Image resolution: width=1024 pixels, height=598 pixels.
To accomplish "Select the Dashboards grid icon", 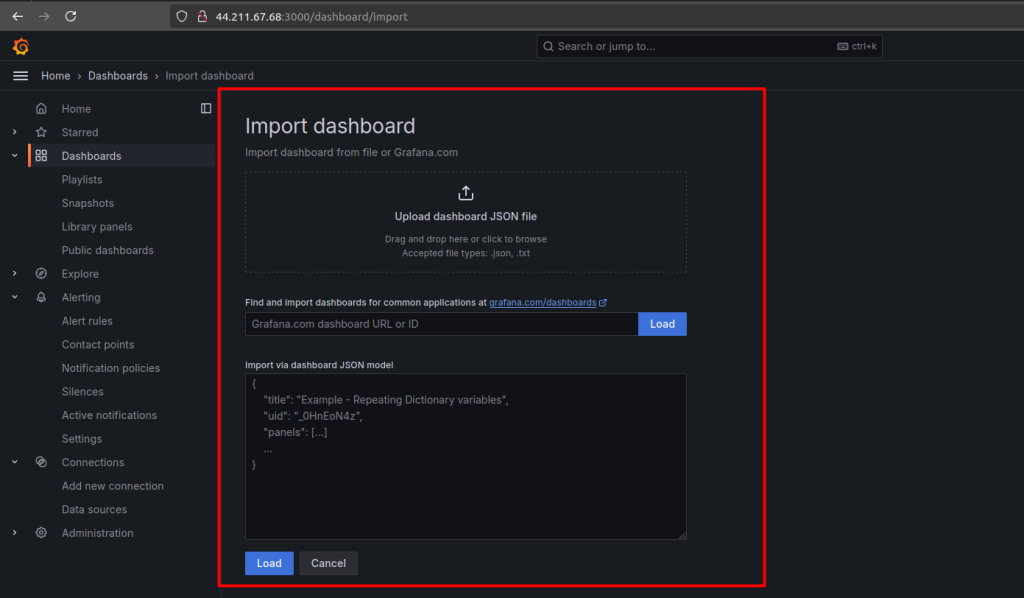I will pyautogui.click(x=40, y=155).
